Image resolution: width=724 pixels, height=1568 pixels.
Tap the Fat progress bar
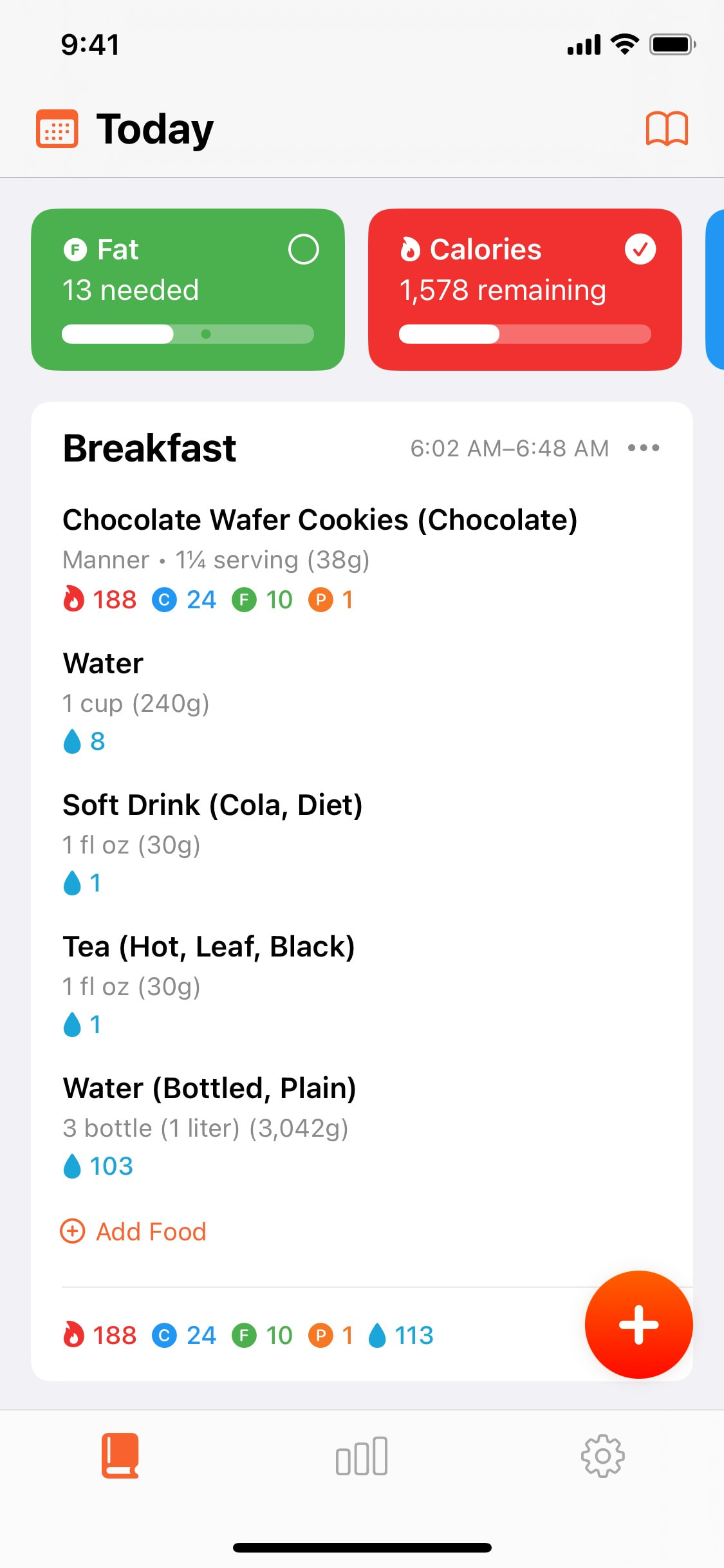point(188,334)
